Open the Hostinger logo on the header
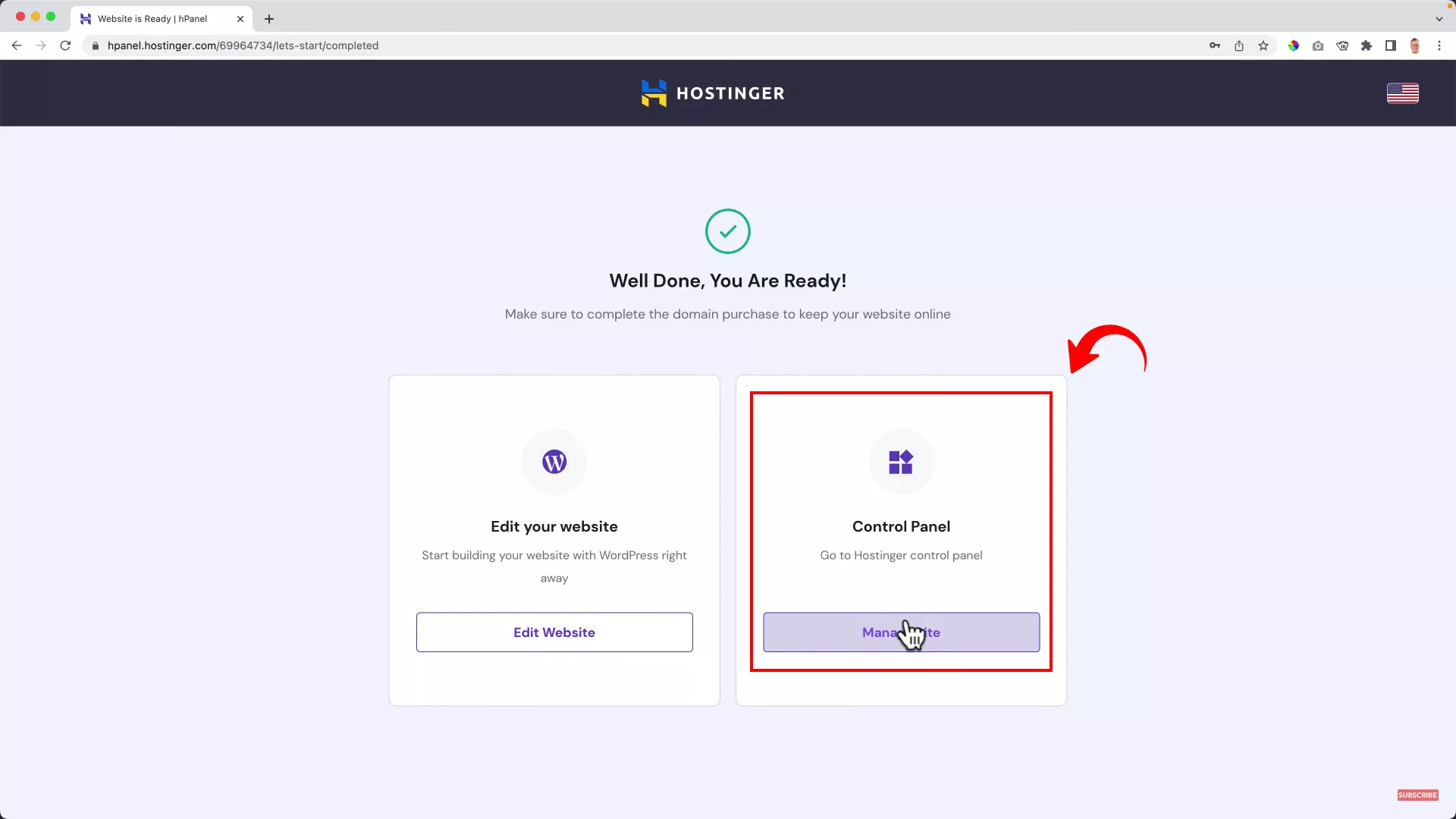This screenshot has width=1456, height=819. tap(711, 93)
